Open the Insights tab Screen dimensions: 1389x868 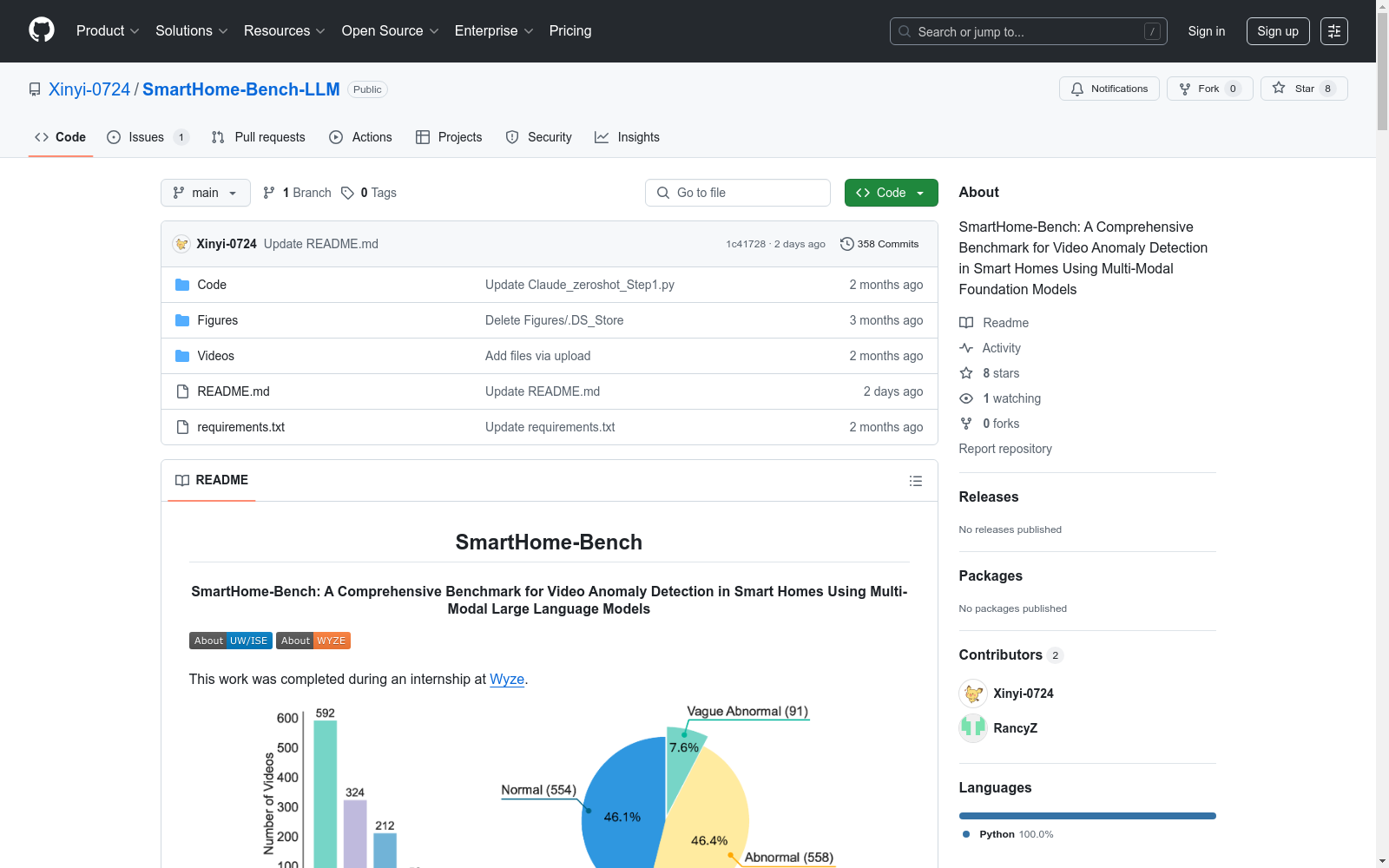click(628, 137)
